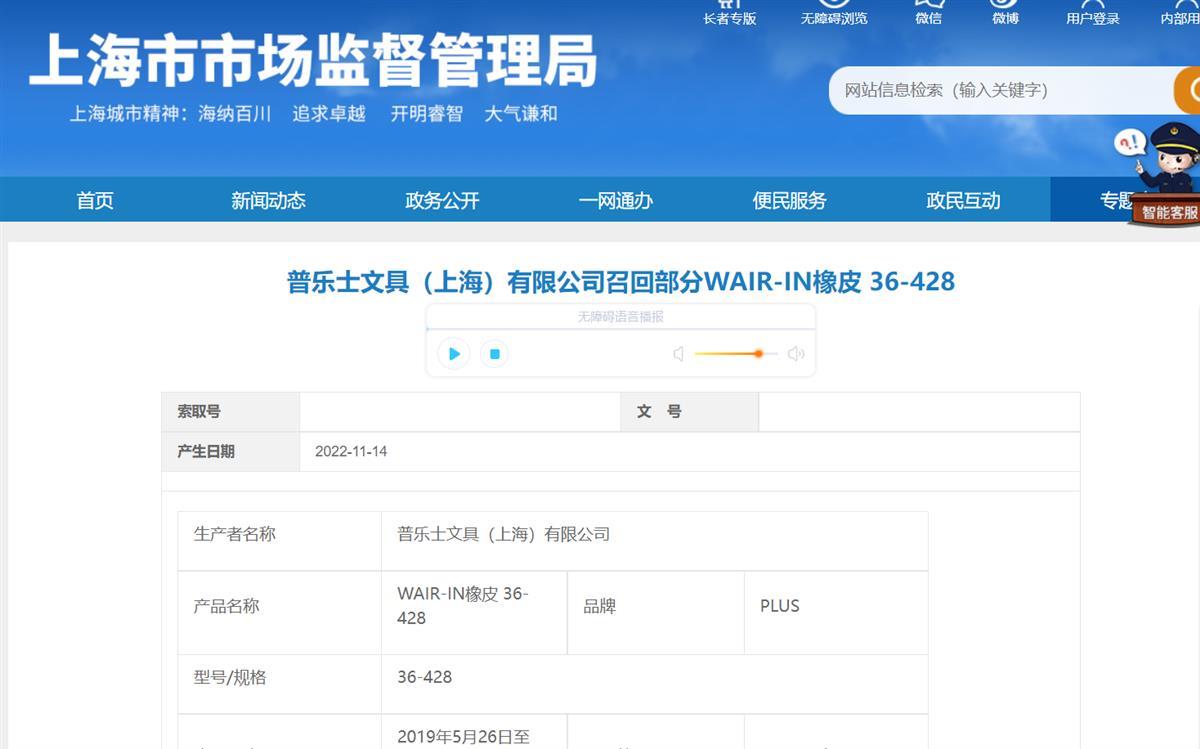1200x749 pixels.
Task: Stop the voice broadcast playback
Action: (494, 354)
